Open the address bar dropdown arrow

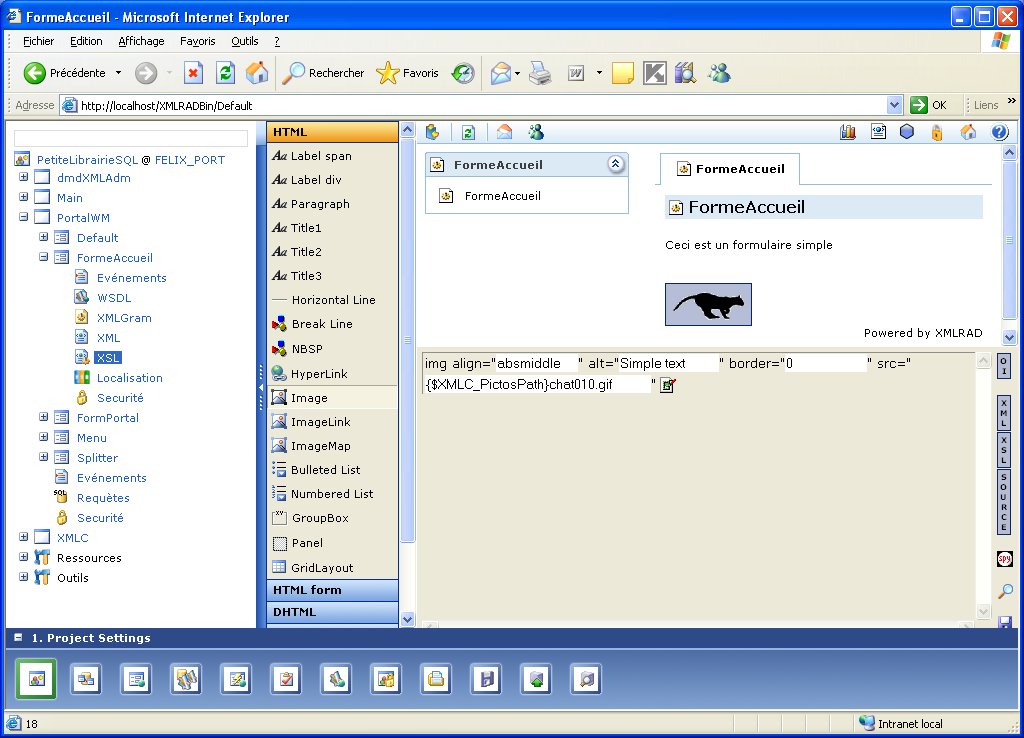894,105
